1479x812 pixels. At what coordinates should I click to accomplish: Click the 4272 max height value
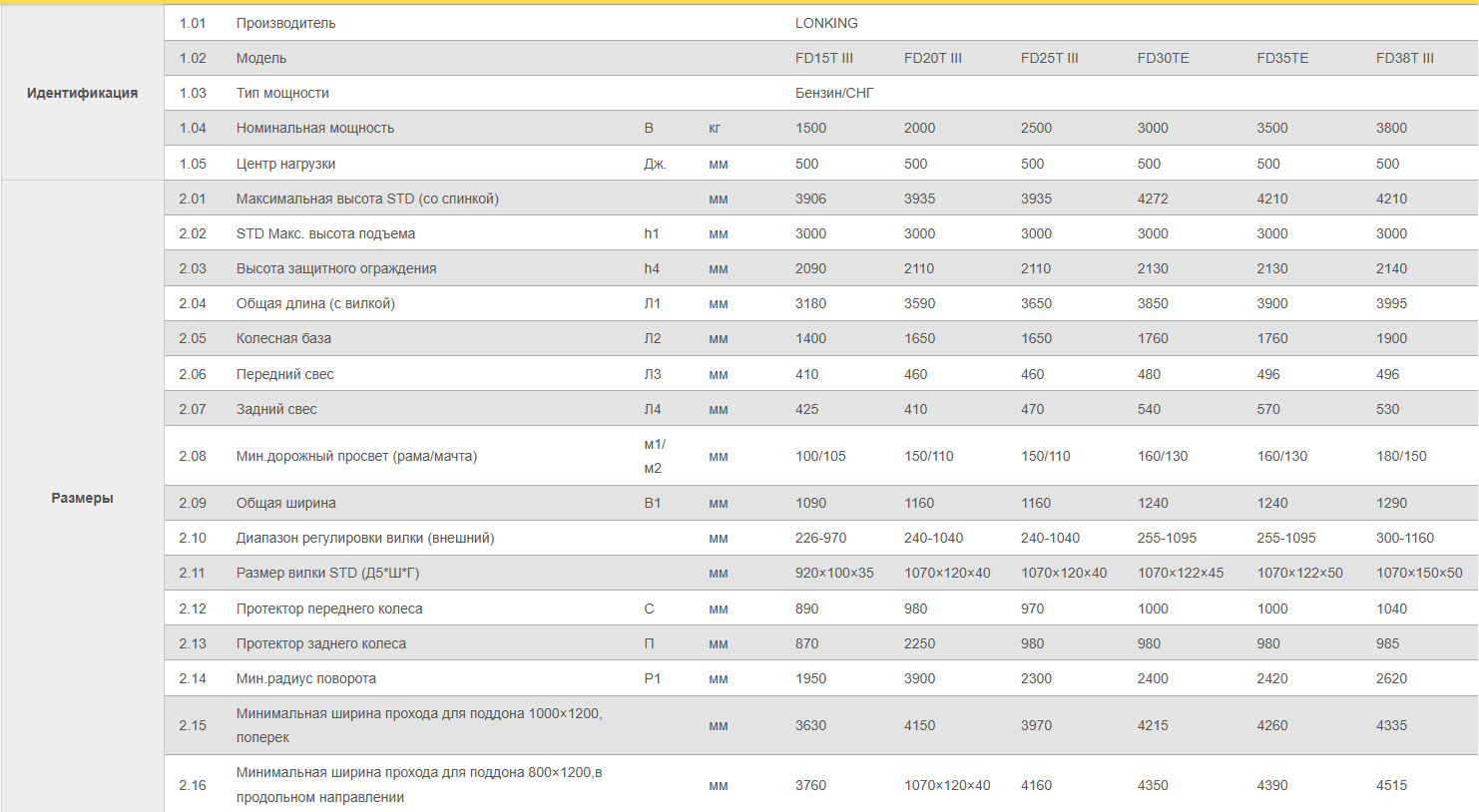[x=1153, y=199]
